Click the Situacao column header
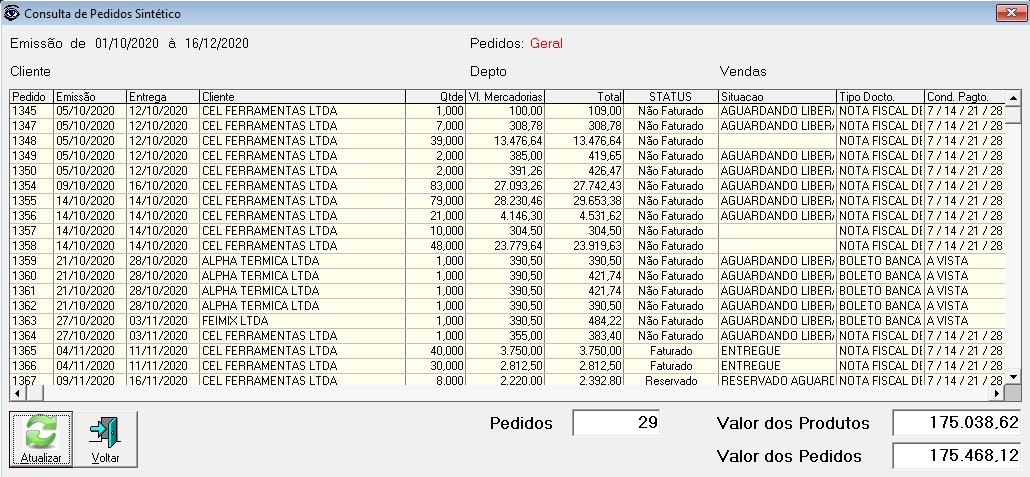The image size is (1030, 477). click(775, 96)
